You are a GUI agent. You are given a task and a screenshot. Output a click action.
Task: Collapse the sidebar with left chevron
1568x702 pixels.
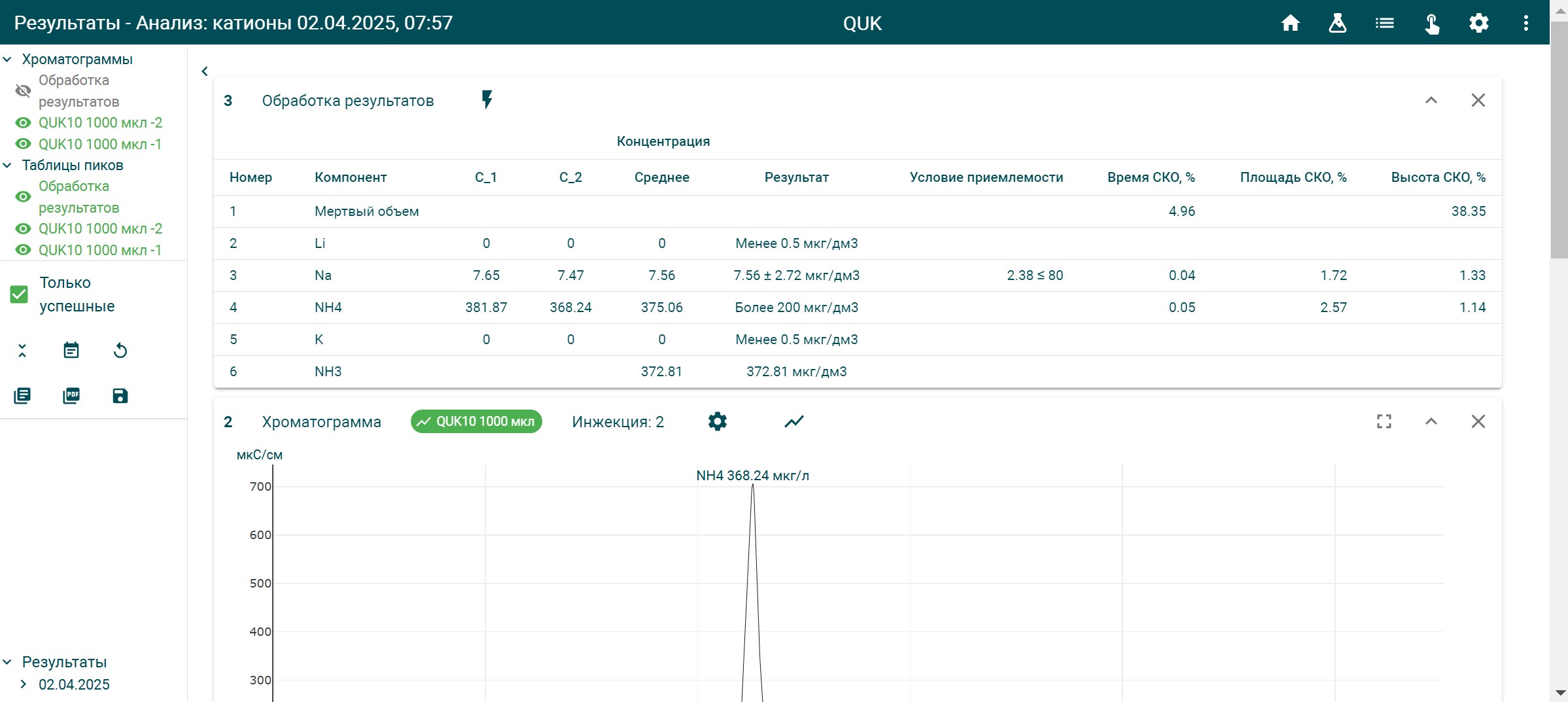[x=205, y=71]
